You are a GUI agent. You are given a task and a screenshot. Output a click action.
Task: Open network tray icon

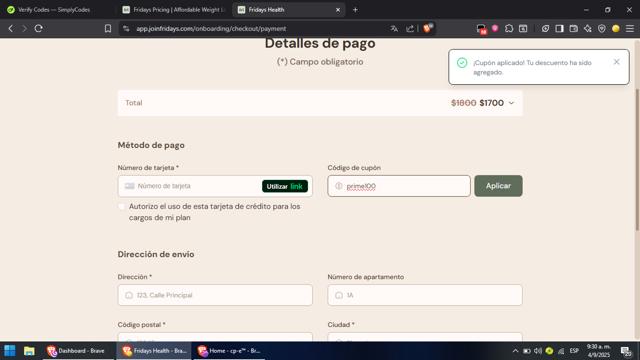tap(561, 351)
